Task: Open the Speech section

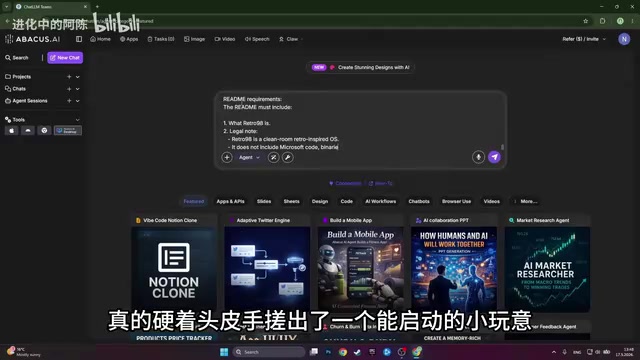Action: 257,39
